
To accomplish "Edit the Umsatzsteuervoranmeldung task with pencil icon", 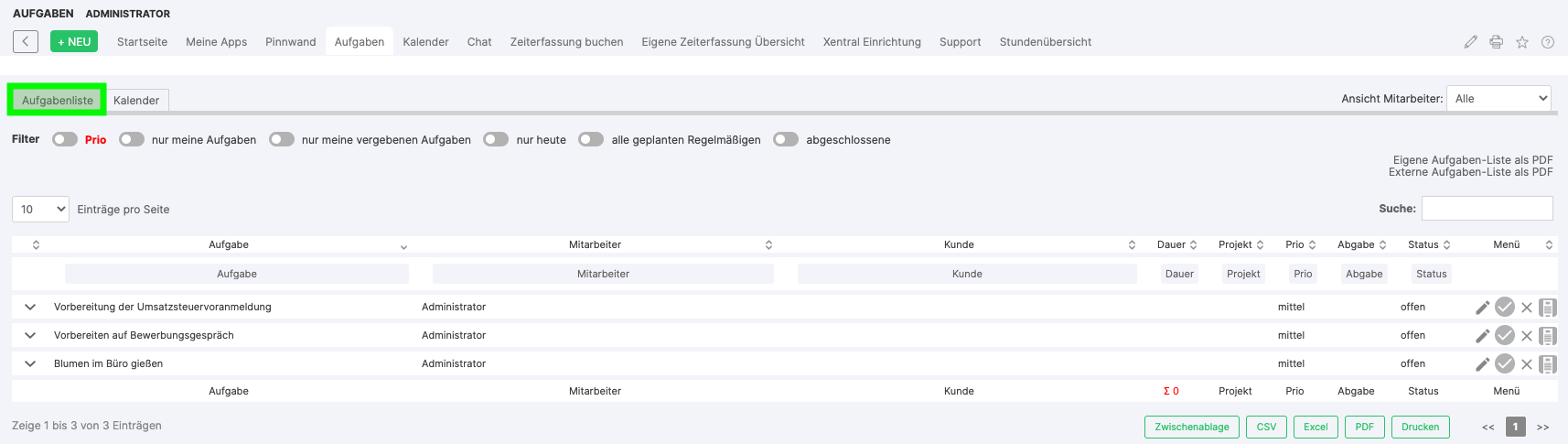I will [x=1482, y=308].
